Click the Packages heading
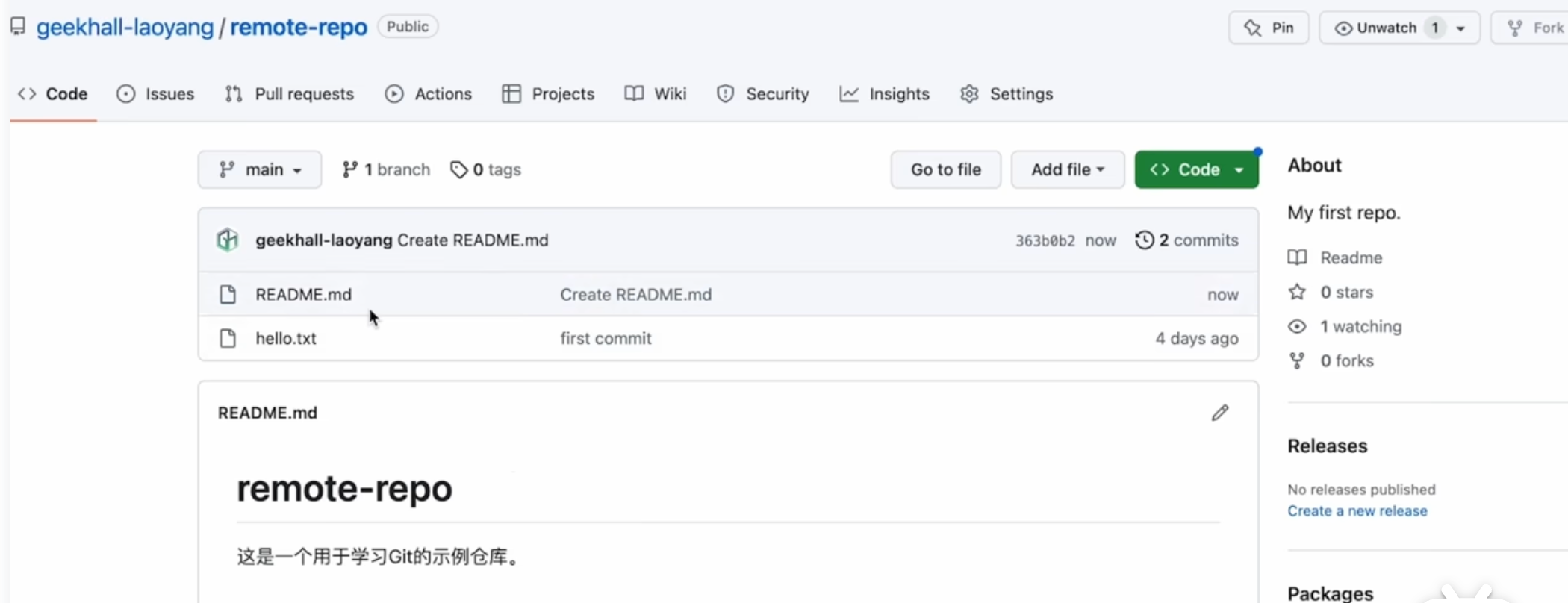The height and width of the screenshot is (603, 1568). pos(1330,593)
